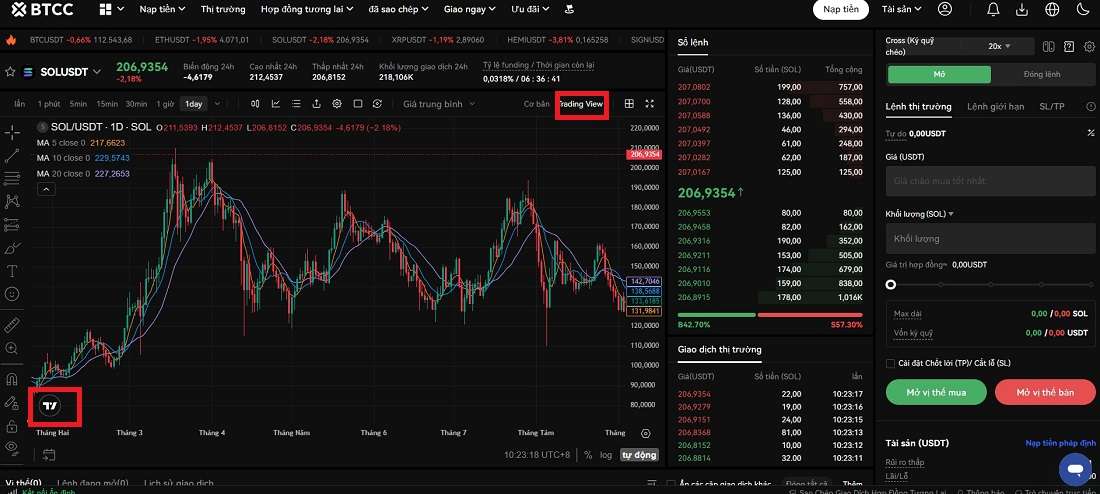1100x494 pixels.
Task: Open the notifications bell
Action: click(993, 9)
